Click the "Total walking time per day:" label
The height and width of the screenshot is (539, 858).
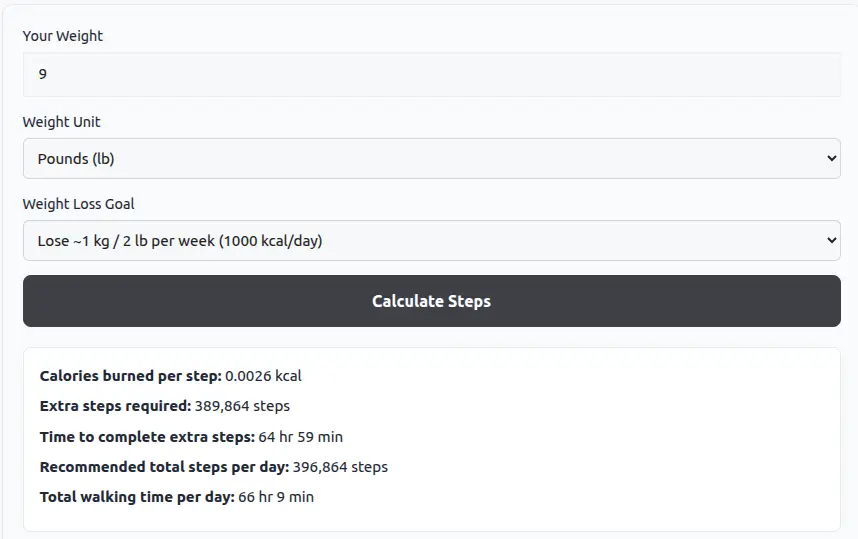(136, 497)
